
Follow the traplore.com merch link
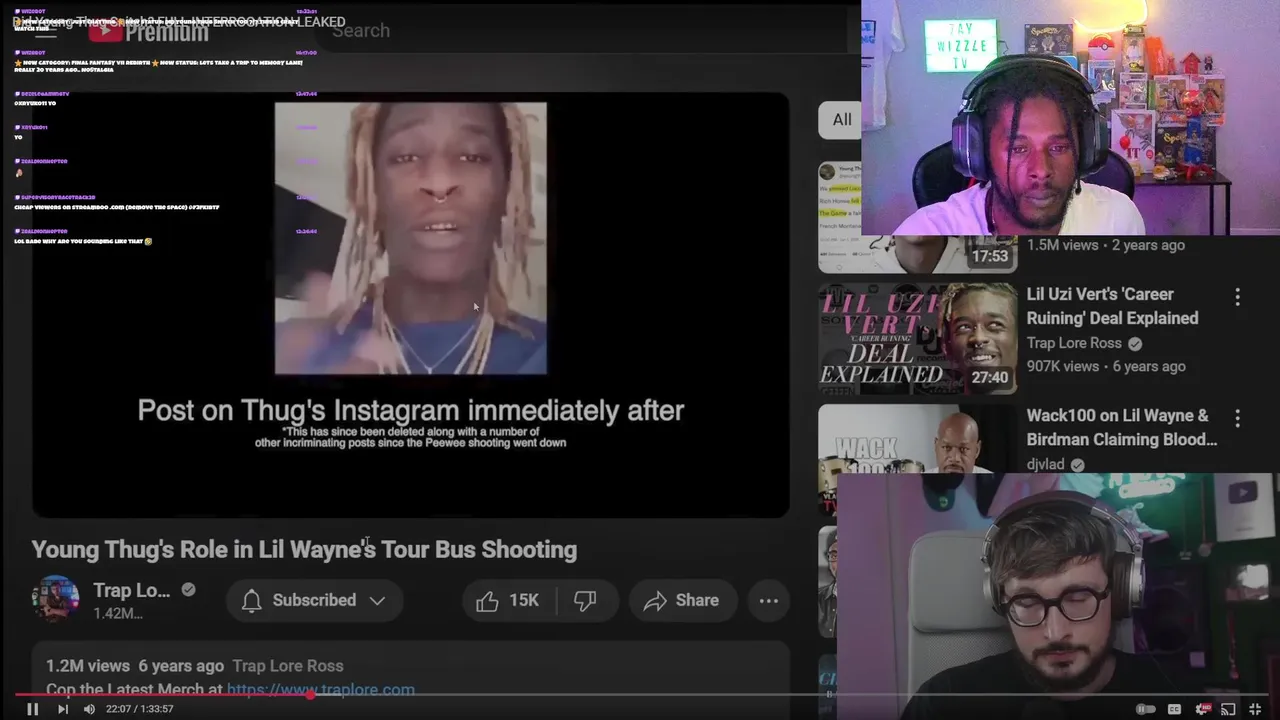320,689
